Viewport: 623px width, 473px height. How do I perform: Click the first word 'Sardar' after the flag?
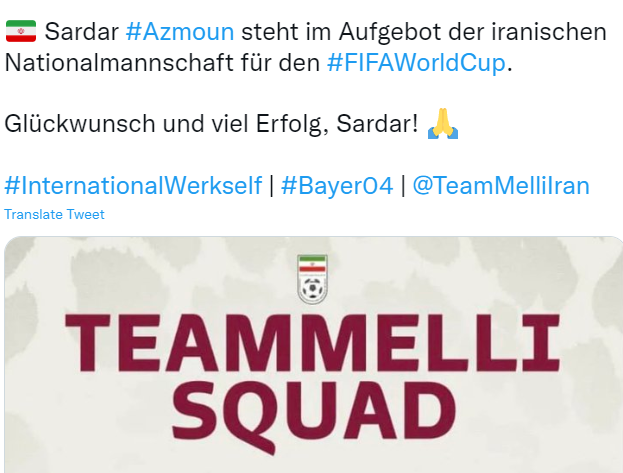pyautogui.click(x=81, y=32)
